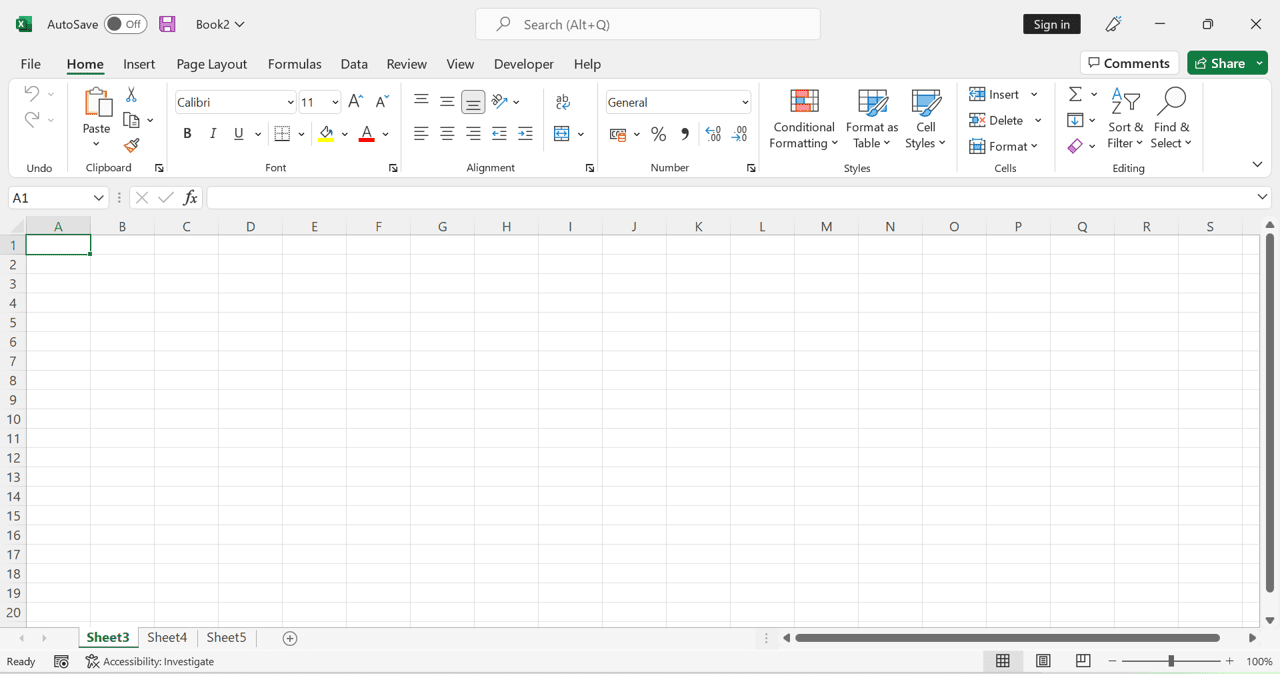This screenshot has width=1280, height=674.
Task: Toggle Middle Align
Action: coord(447,102)
